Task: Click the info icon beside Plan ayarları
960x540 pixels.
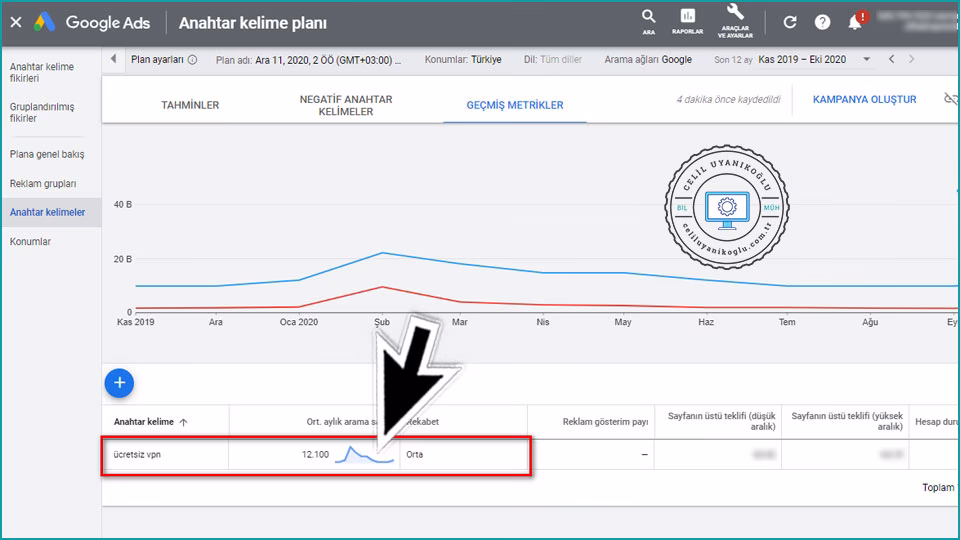Action: 192,60
